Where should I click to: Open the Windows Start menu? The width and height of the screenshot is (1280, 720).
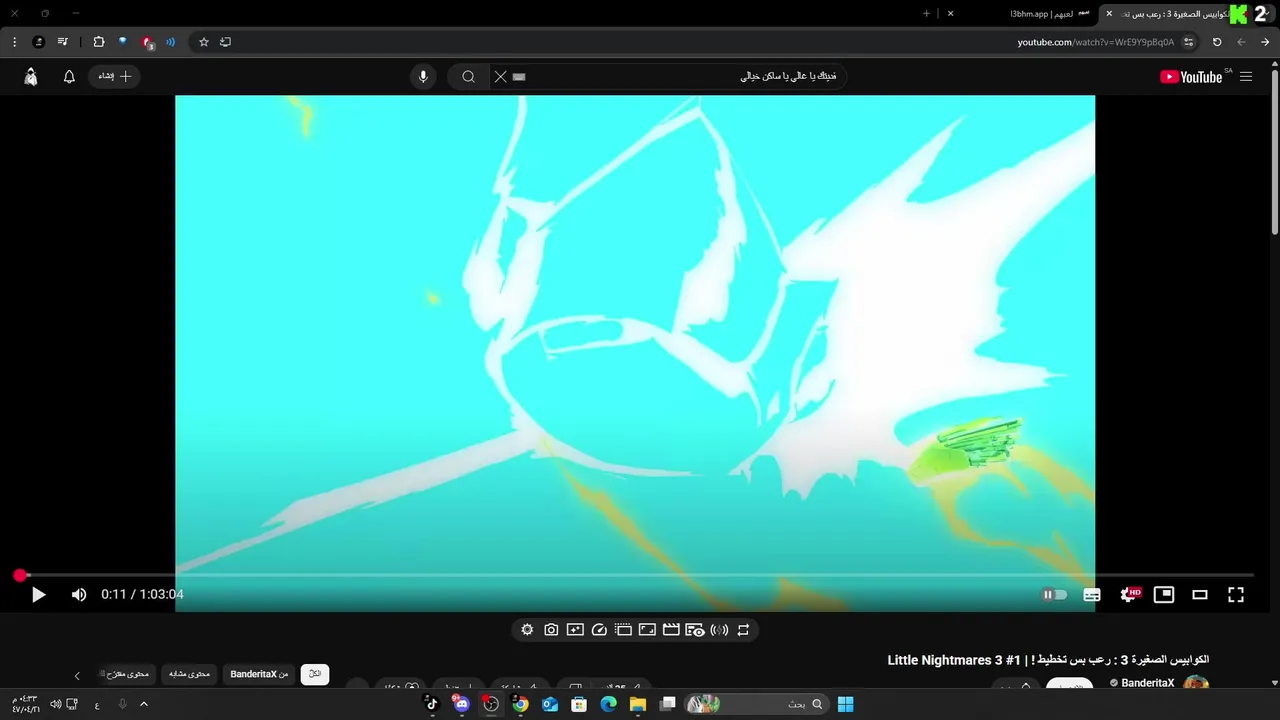[845, 704]
